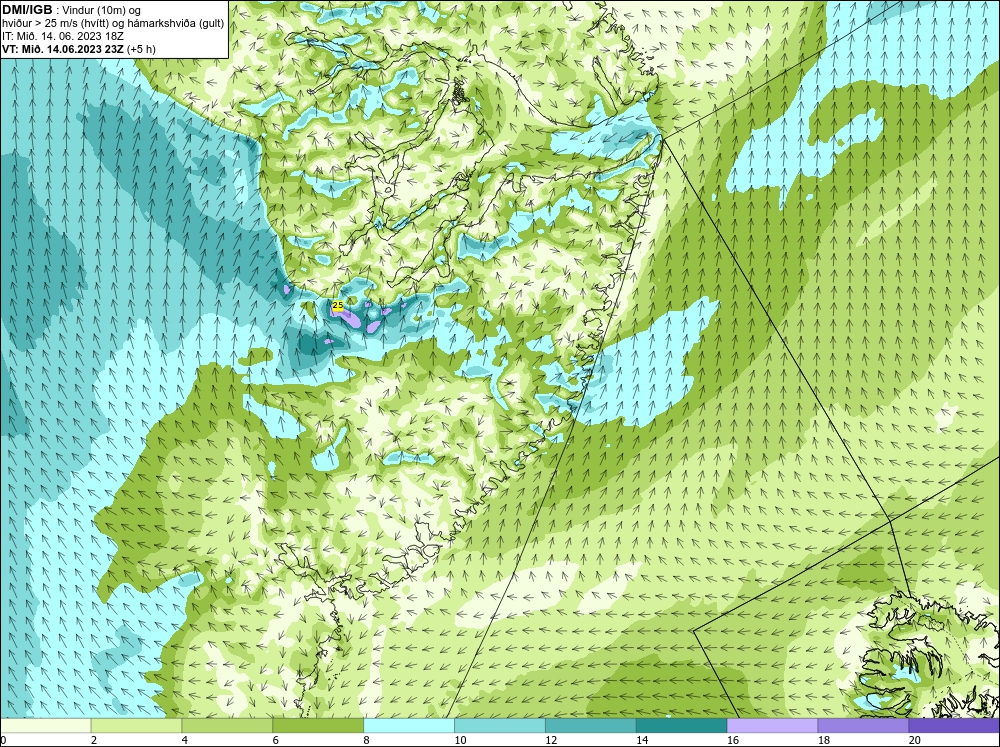Click the dark green 6–8 m/s legend swatch

318,725
